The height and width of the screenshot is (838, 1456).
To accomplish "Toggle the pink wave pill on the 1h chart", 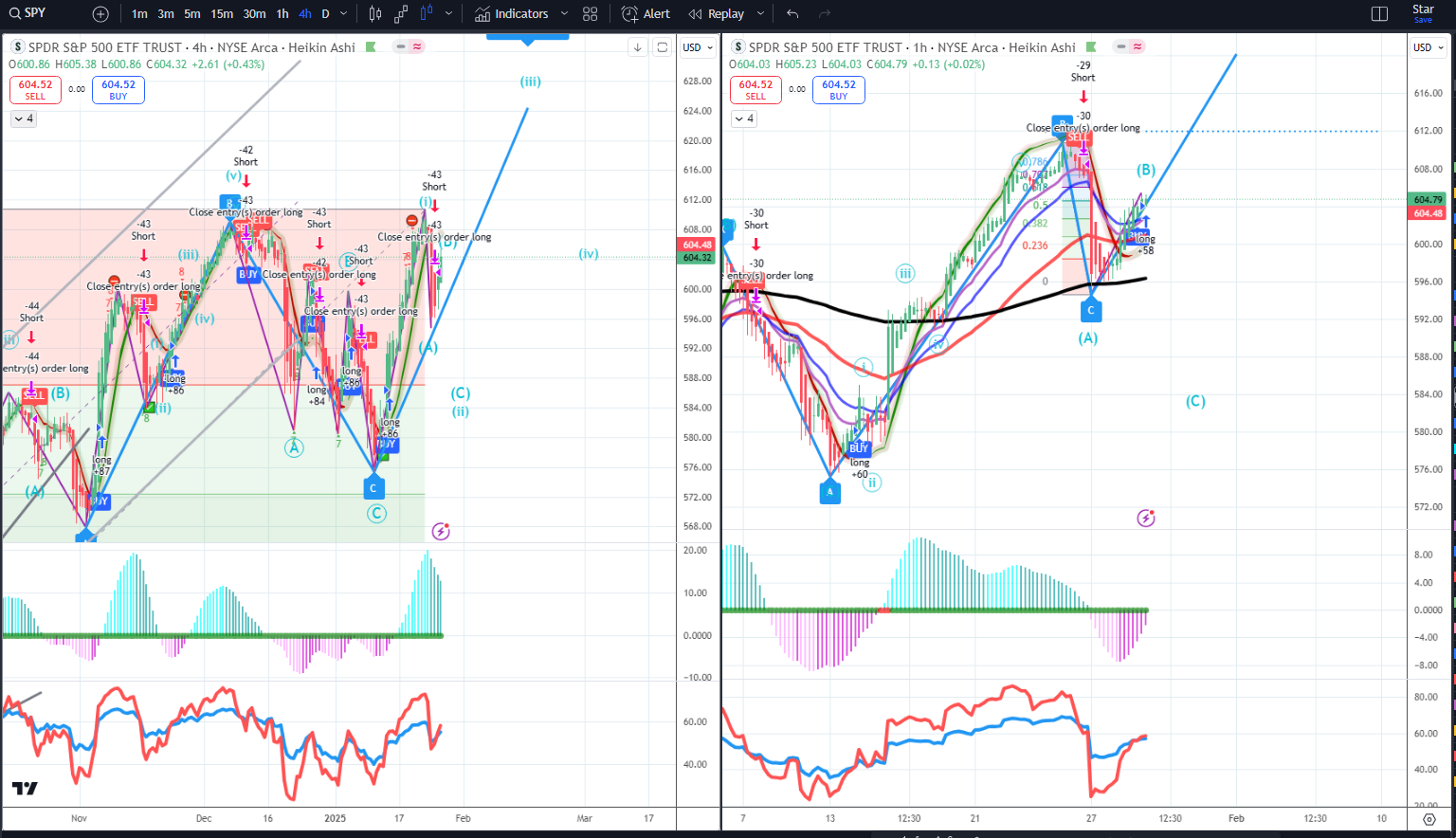I will (1137, 46).
